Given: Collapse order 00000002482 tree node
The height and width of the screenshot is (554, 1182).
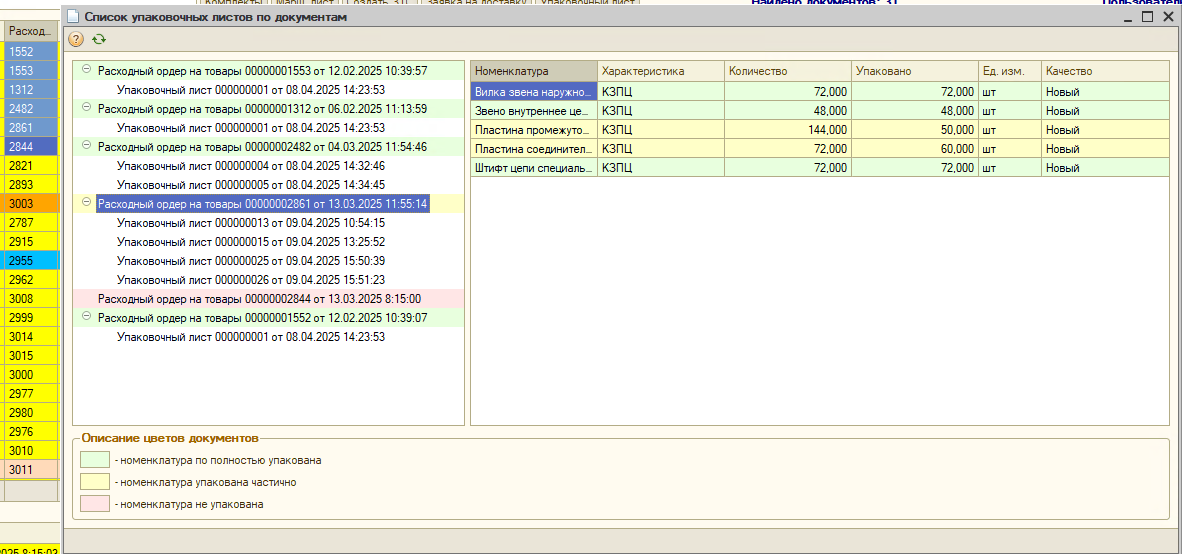Looking at the screenshot, I should [x=86, y=146].
